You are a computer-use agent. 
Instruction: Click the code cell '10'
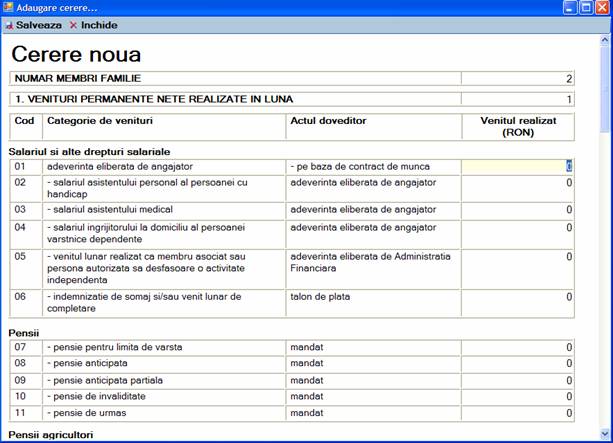(x=20, y=396)
